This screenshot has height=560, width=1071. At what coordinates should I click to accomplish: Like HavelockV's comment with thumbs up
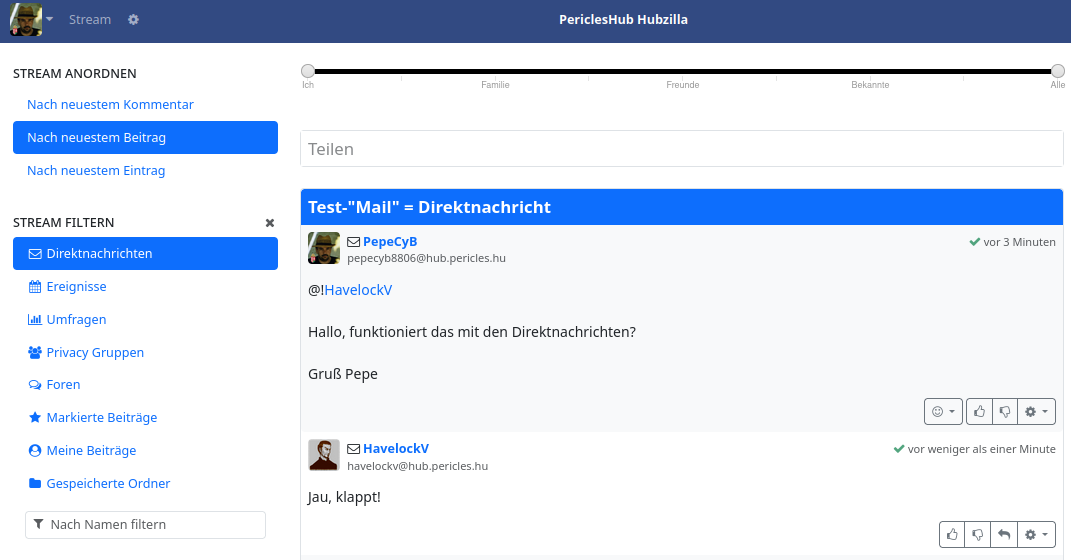[952, 534]
